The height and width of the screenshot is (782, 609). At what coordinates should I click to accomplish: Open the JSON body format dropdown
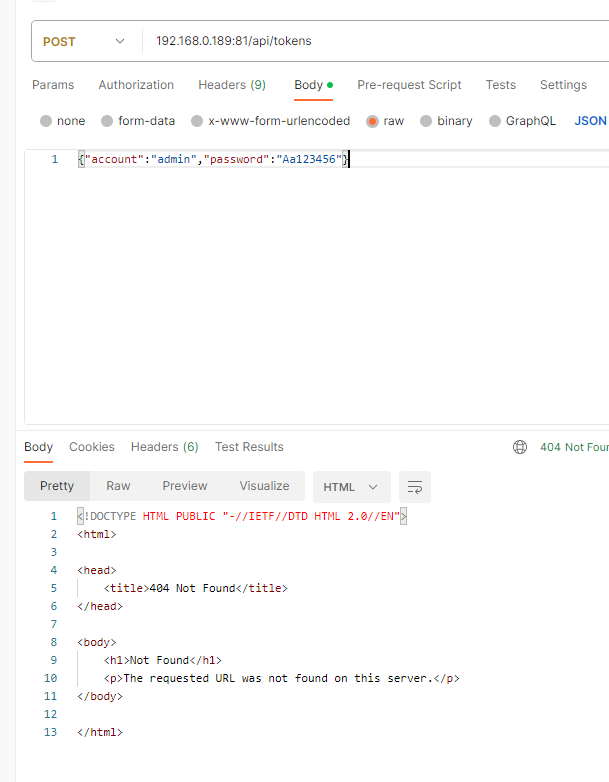point(590,121)
